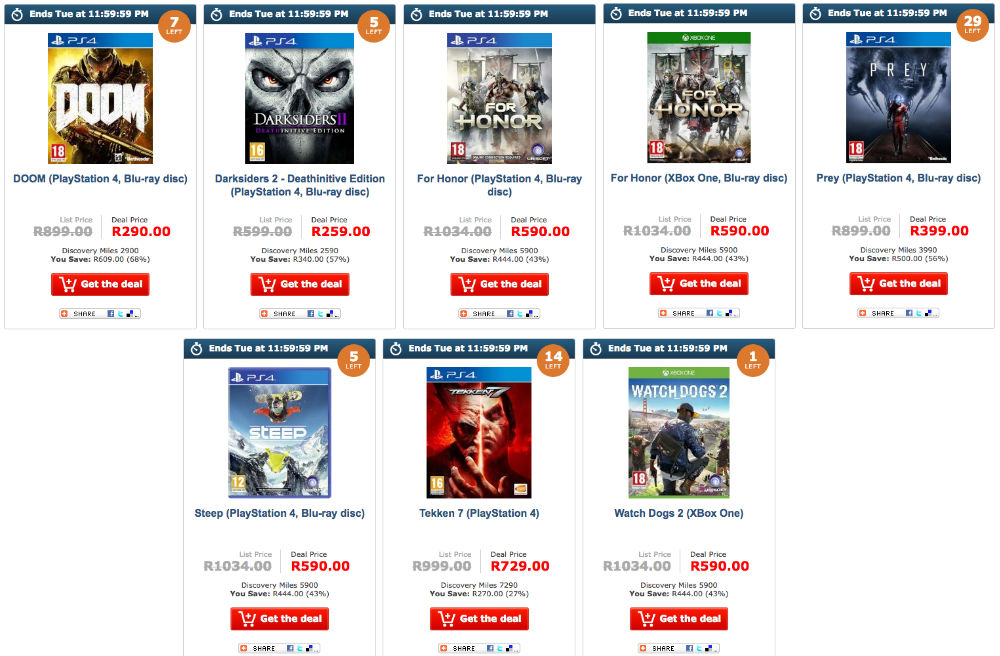Click the For Honor XBox One cover image
This screenshot has width=1000, height=656.
699,98
